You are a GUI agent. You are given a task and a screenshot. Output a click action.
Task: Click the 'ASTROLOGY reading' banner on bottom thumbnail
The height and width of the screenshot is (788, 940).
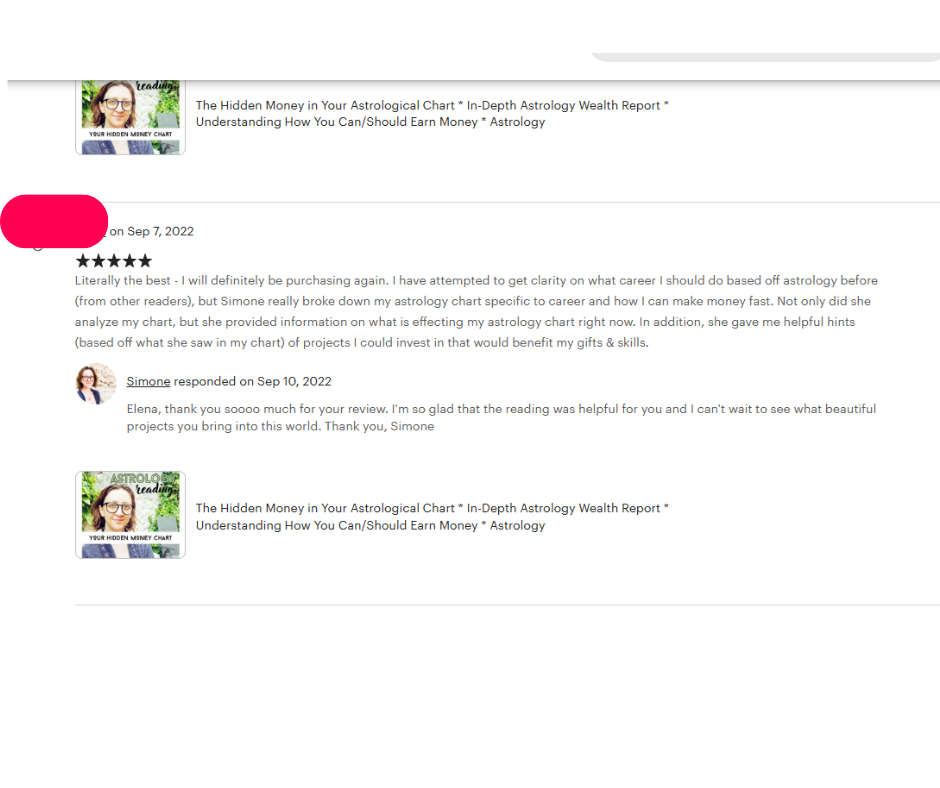coord(144,483)
